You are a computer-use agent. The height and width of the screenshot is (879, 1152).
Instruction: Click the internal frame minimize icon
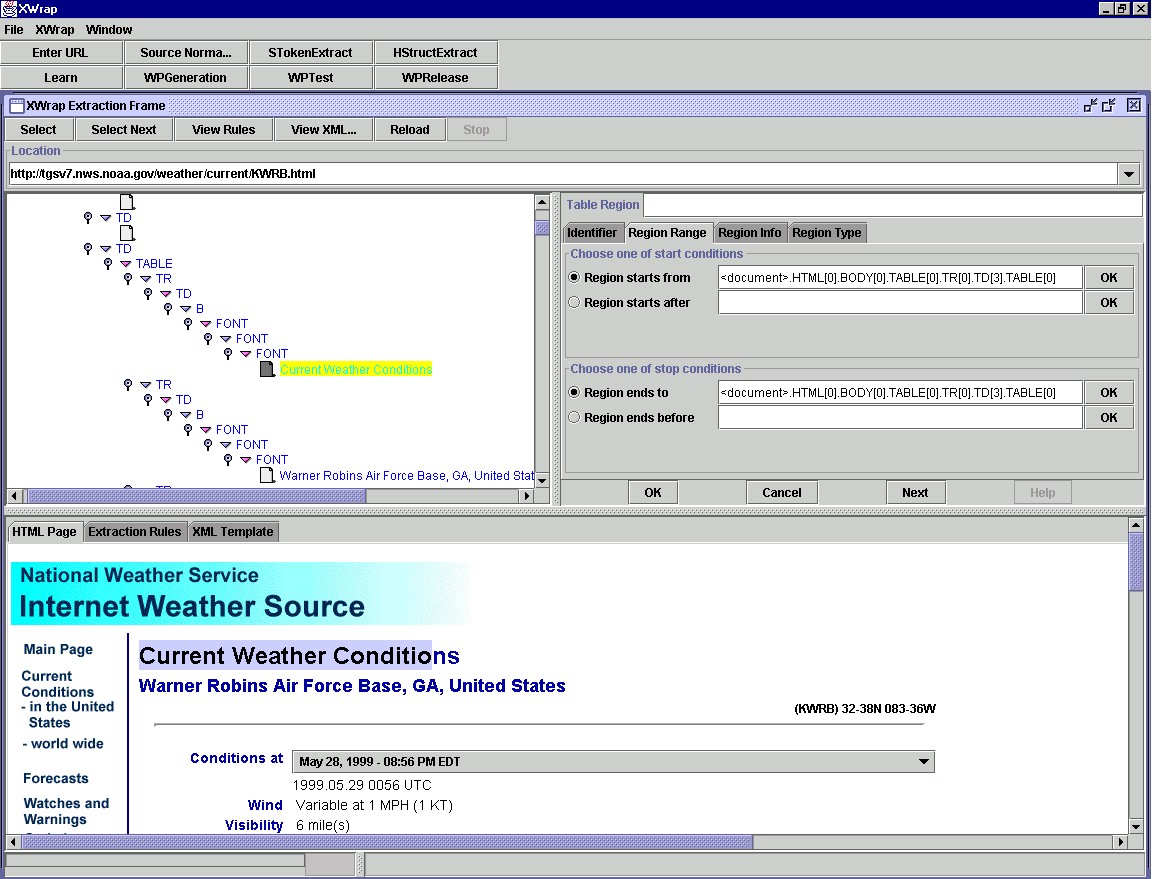[1090, 105]
